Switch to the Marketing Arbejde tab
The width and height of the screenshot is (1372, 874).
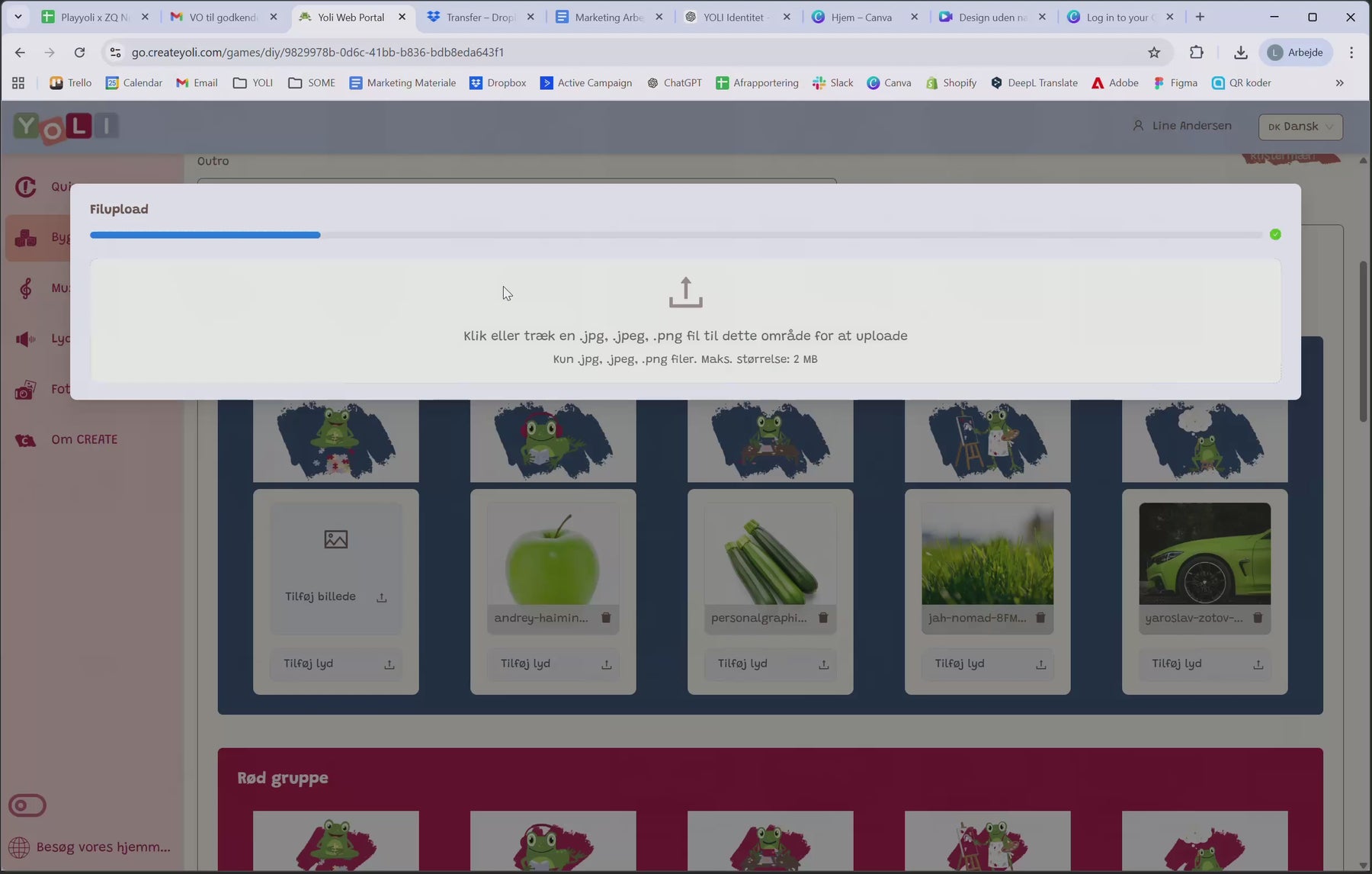point(609,17)
